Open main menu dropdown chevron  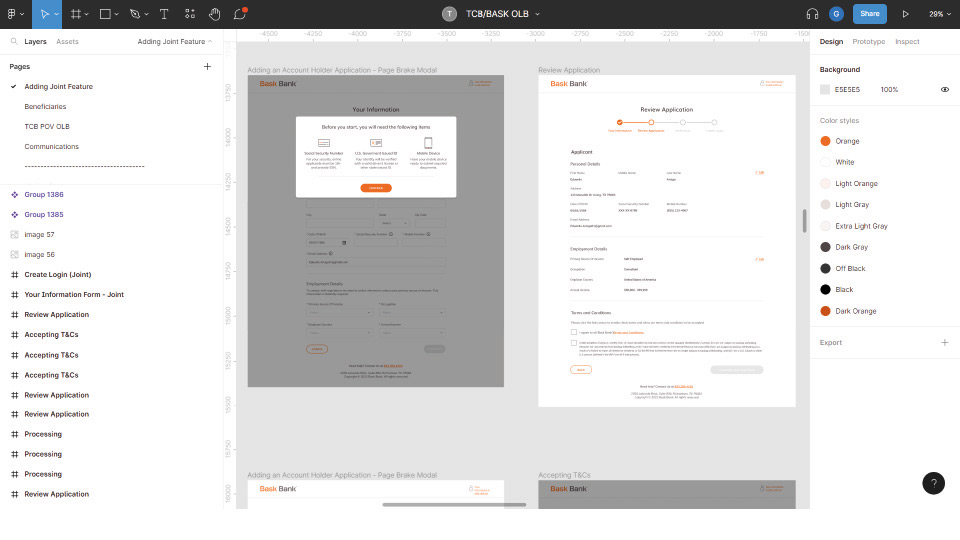pyautogui.click(x=22, y=14)
